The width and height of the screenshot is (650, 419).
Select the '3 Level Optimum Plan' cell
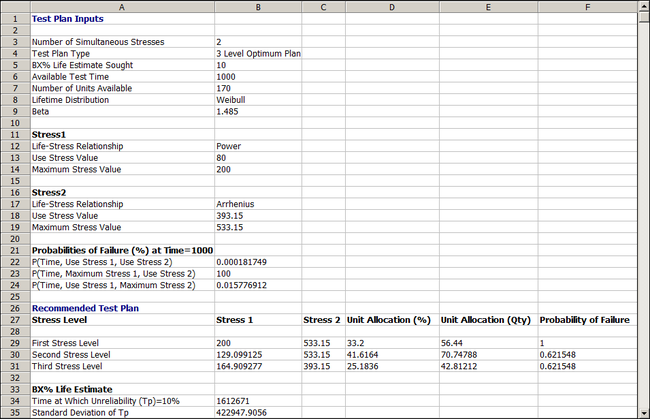(x=258, y=53)
